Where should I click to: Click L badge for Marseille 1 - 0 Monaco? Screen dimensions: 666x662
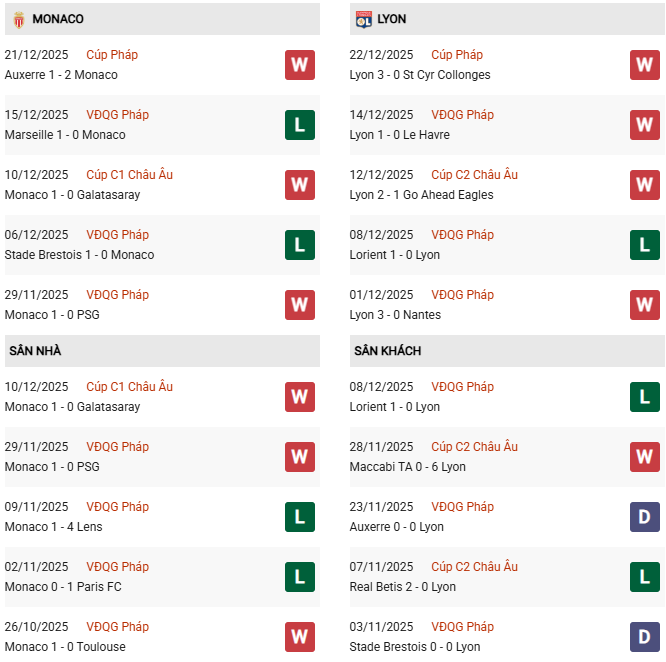point(299,125)
